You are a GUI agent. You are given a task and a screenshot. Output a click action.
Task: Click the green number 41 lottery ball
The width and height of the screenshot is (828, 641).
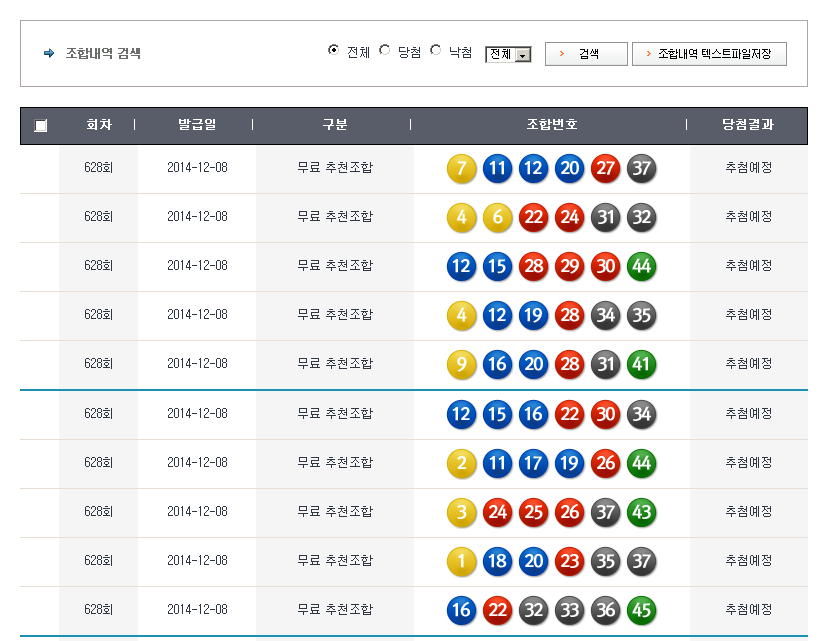(641, 365)
